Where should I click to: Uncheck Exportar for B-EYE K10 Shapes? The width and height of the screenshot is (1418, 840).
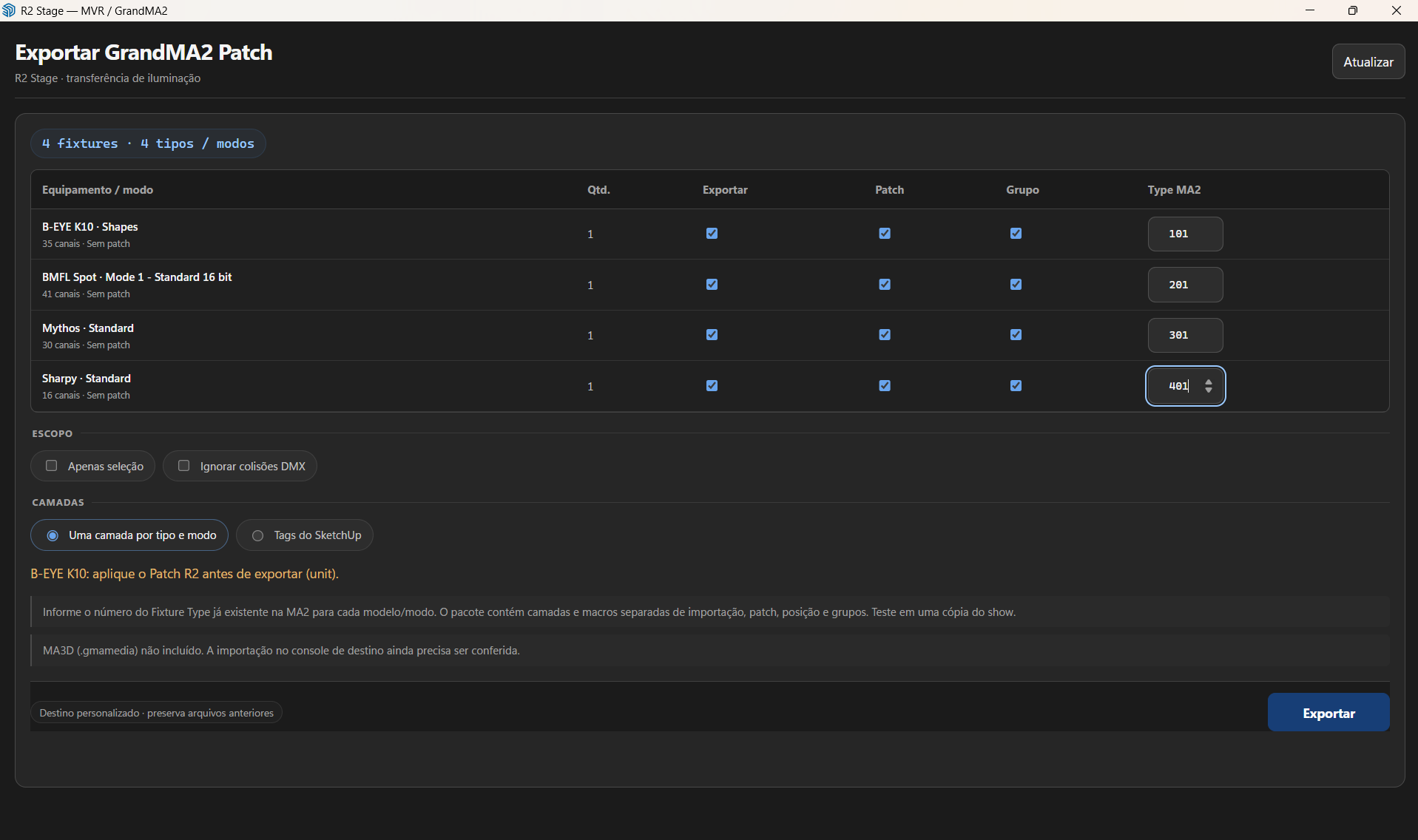point(712,234)
